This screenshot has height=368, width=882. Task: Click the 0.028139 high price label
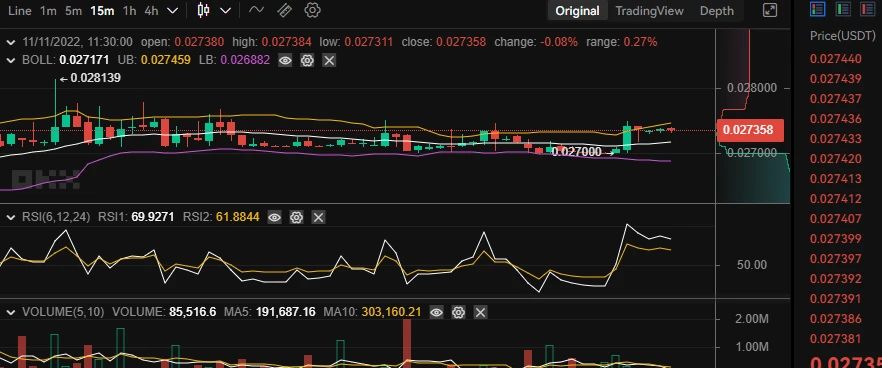coord(95,78)
